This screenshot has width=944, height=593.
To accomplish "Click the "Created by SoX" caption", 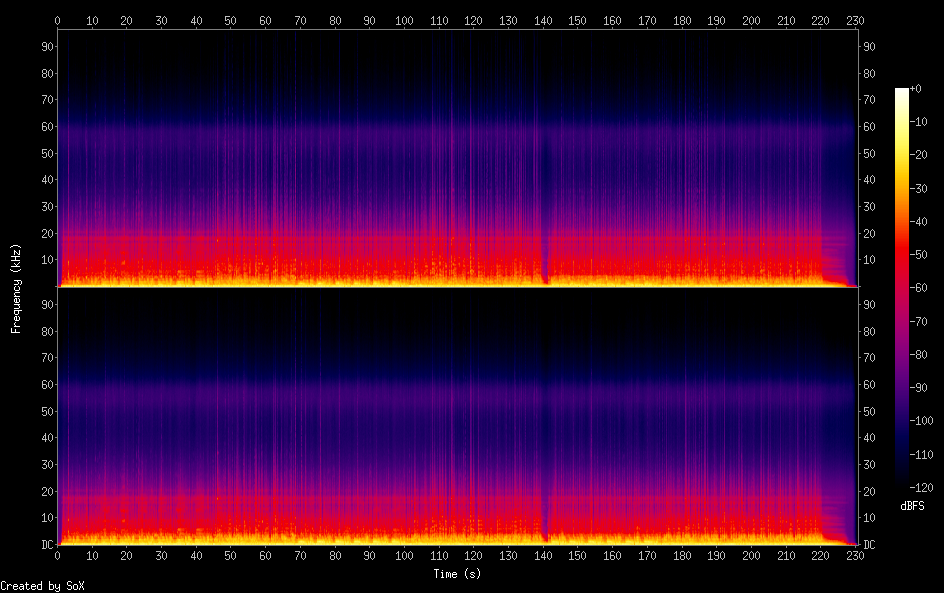I will (x=42, y=586).
